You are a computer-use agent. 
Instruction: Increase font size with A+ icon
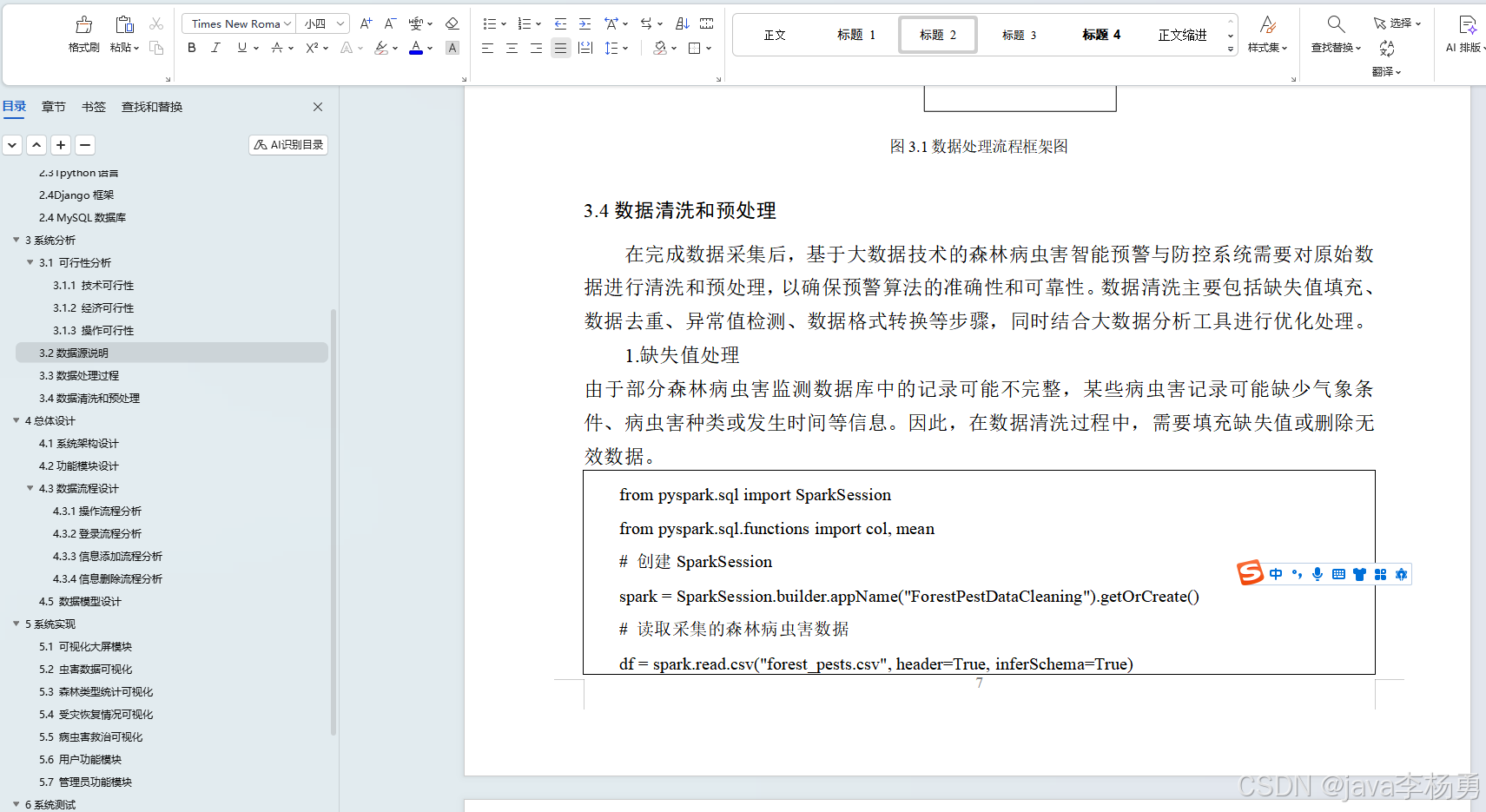[x=366, y=23]
